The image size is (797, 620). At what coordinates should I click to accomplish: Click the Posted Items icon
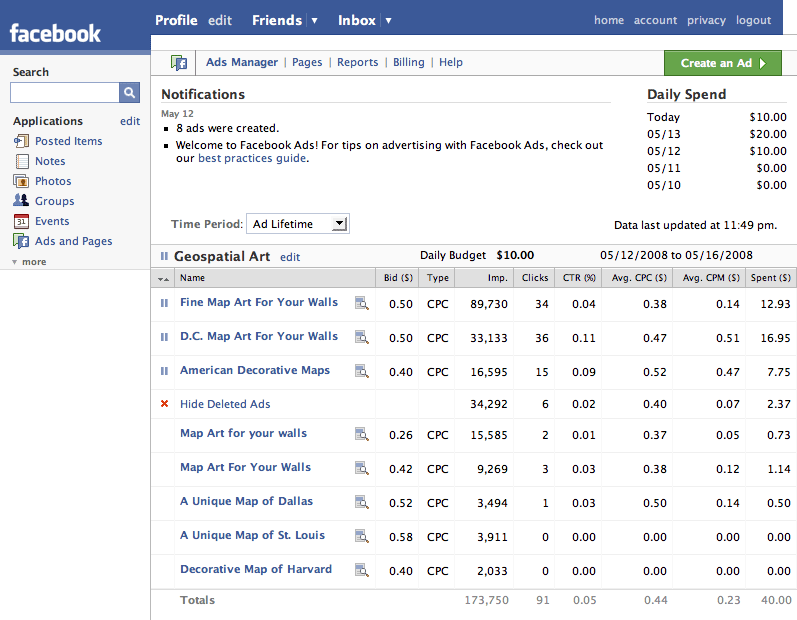tap(21, 141)
